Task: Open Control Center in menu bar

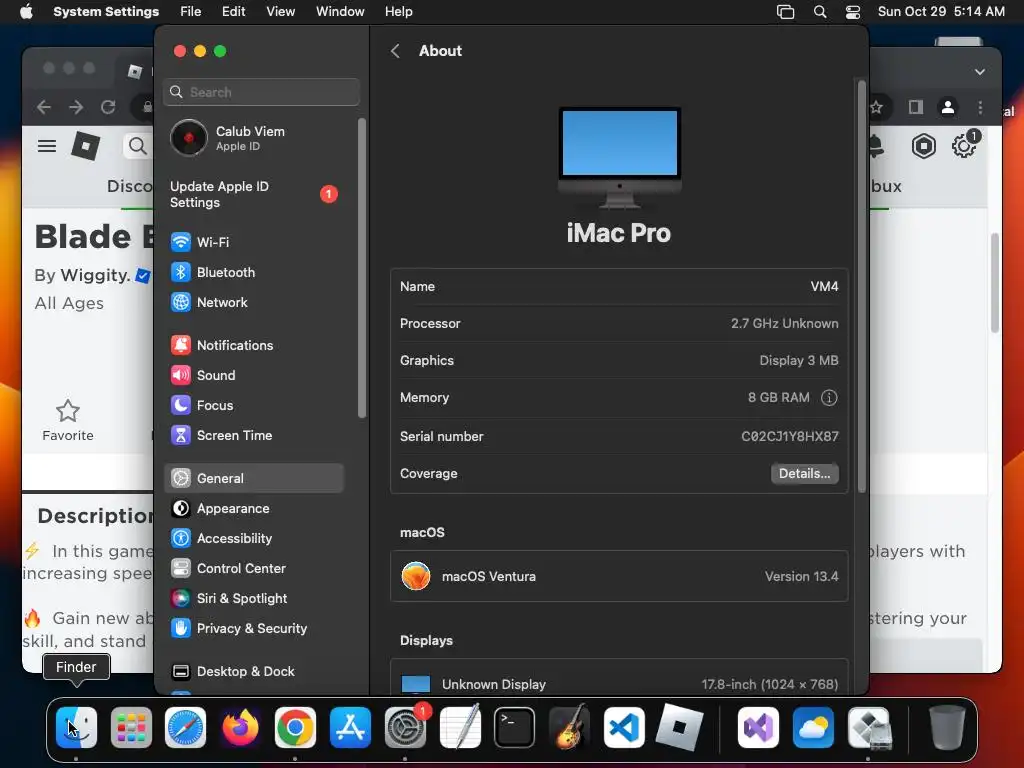Action: coord(852,12)
